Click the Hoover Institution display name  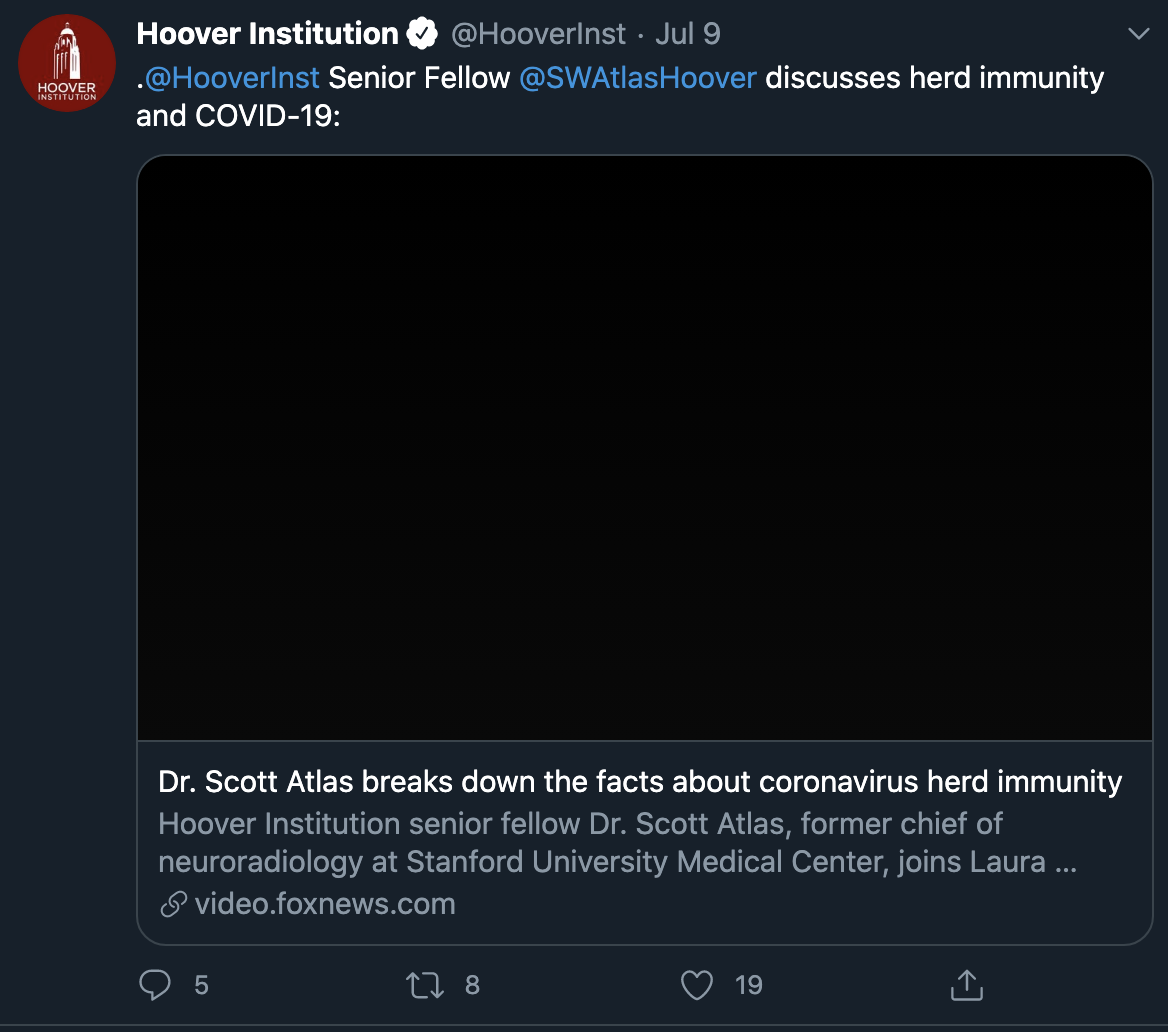(267, 34)
